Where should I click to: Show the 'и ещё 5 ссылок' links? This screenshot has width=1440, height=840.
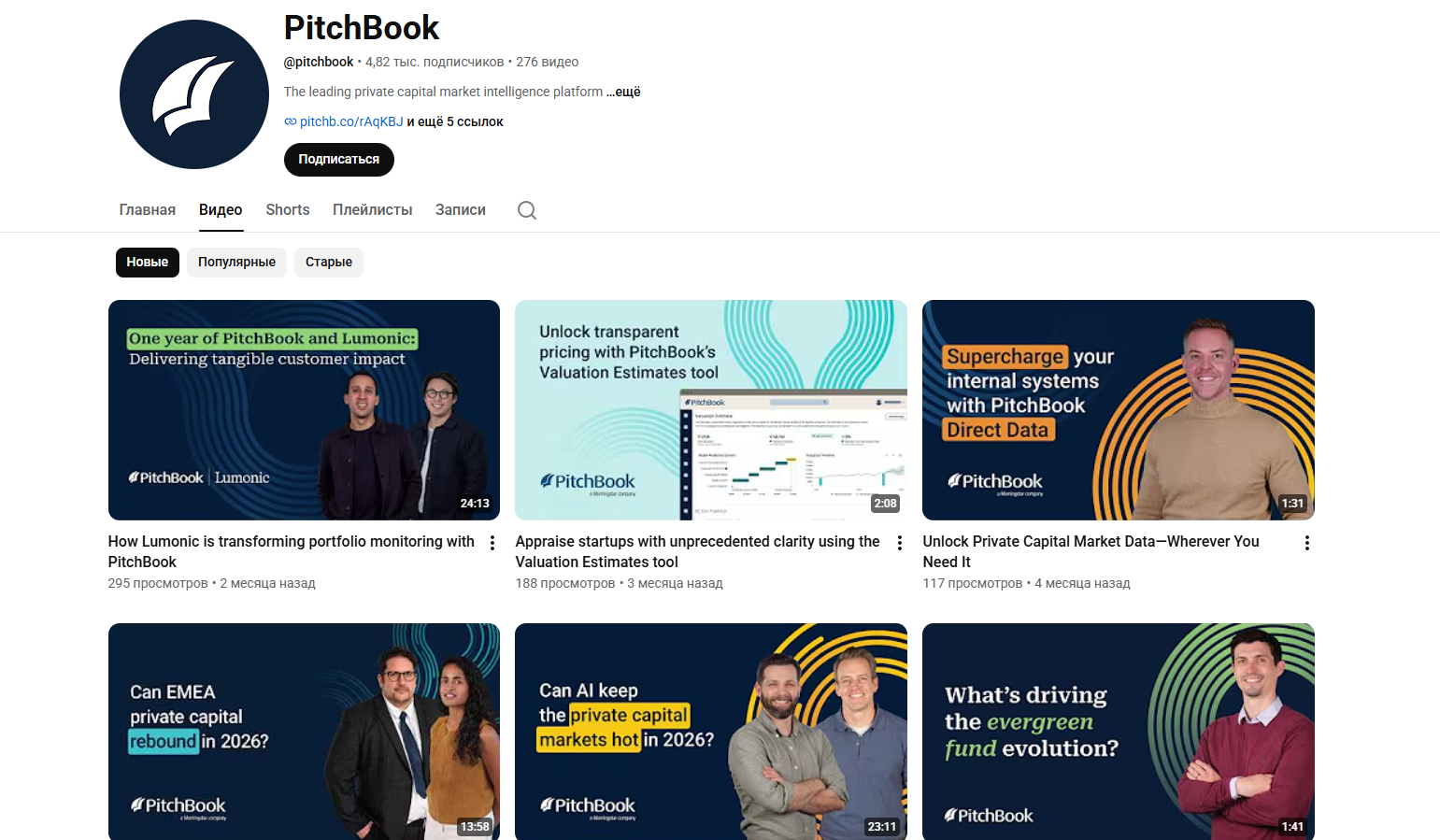(x=455, y=121)
